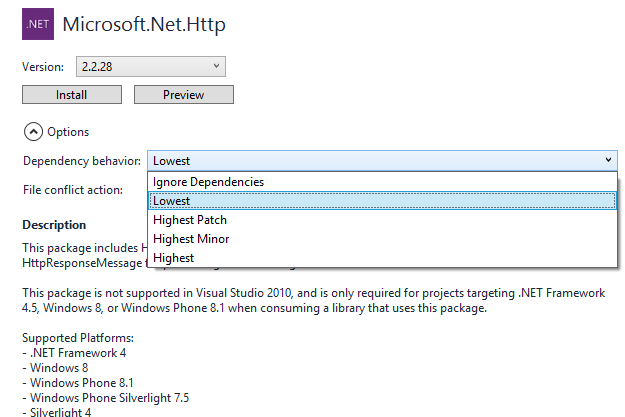
Task: Select Ignore Dependencies from the list
Action: coord(382,182)
